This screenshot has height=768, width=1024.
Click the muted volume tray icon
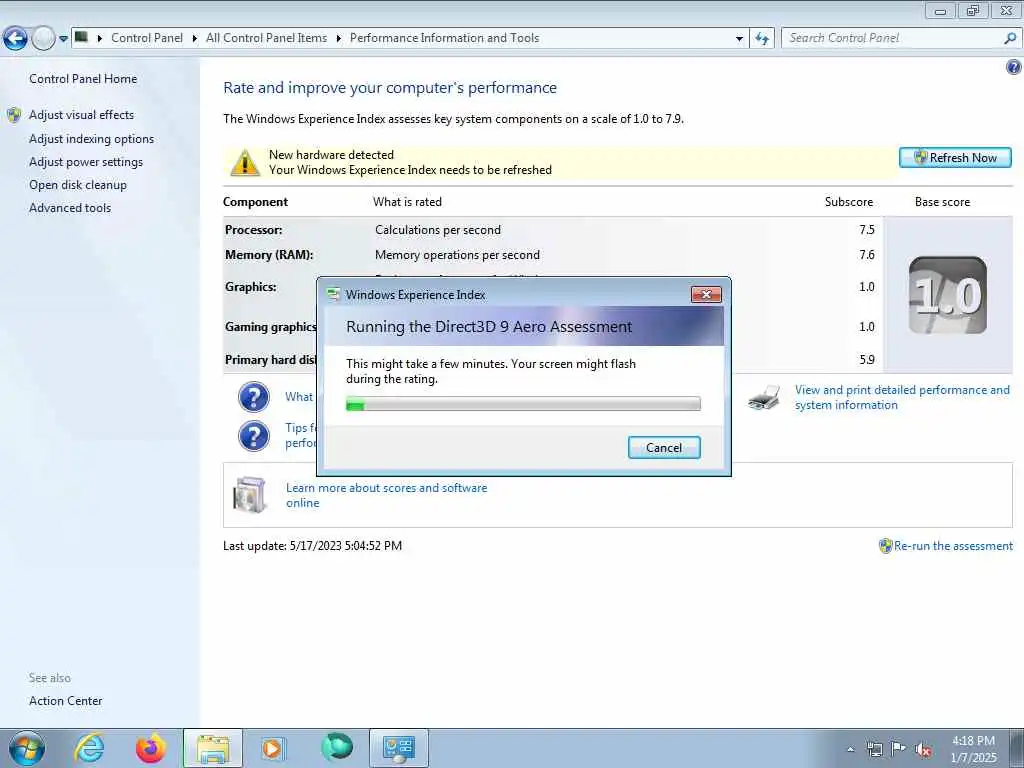pyautogui.click(x=922, y=749)
